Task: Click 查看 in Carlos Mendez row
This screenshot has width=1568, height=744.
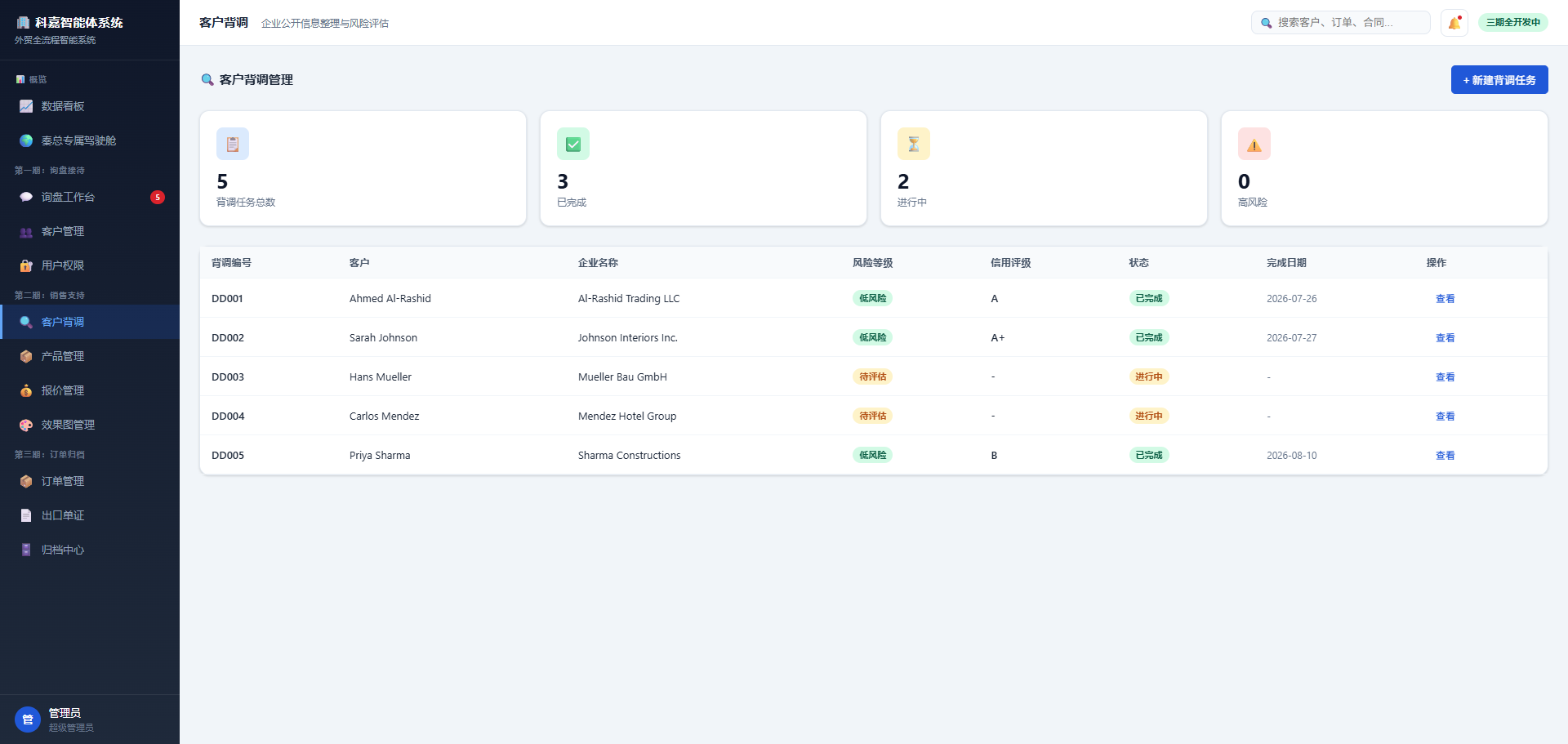Action: [1445, 417]
